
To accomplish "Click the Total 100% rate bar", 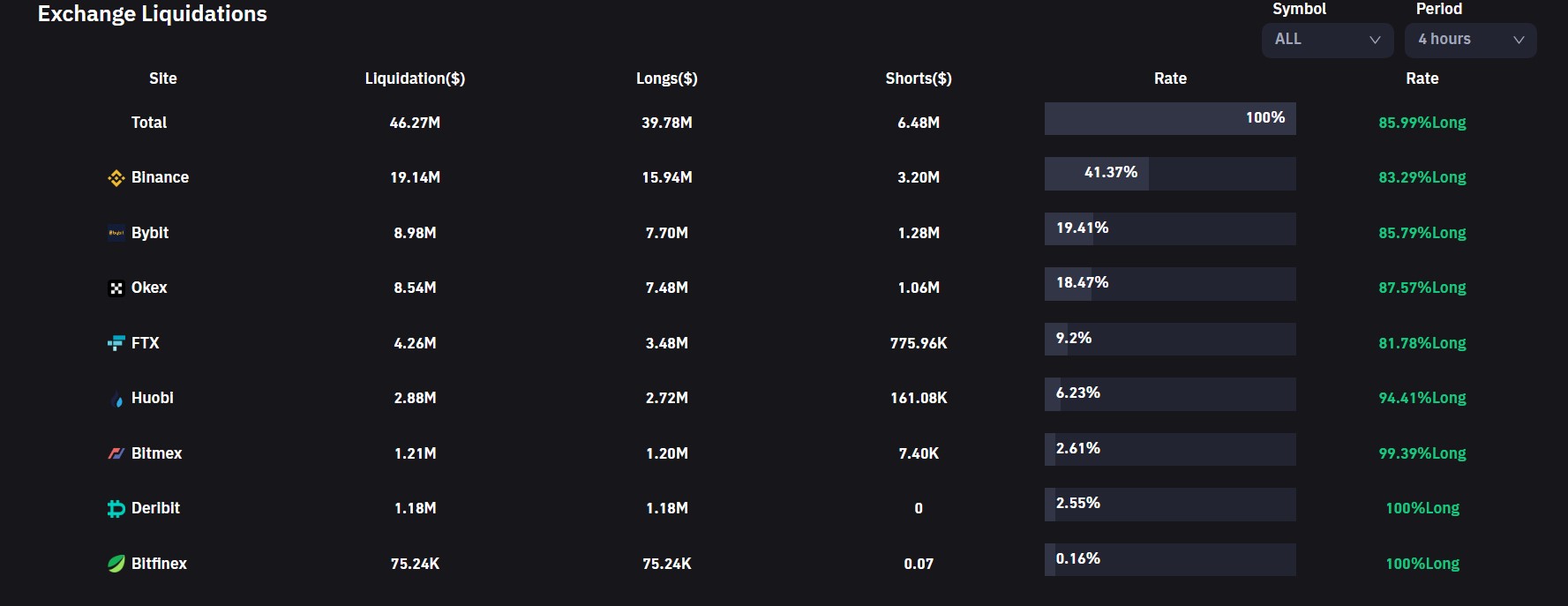I will pyautogui.click(x=1169, y=118).
